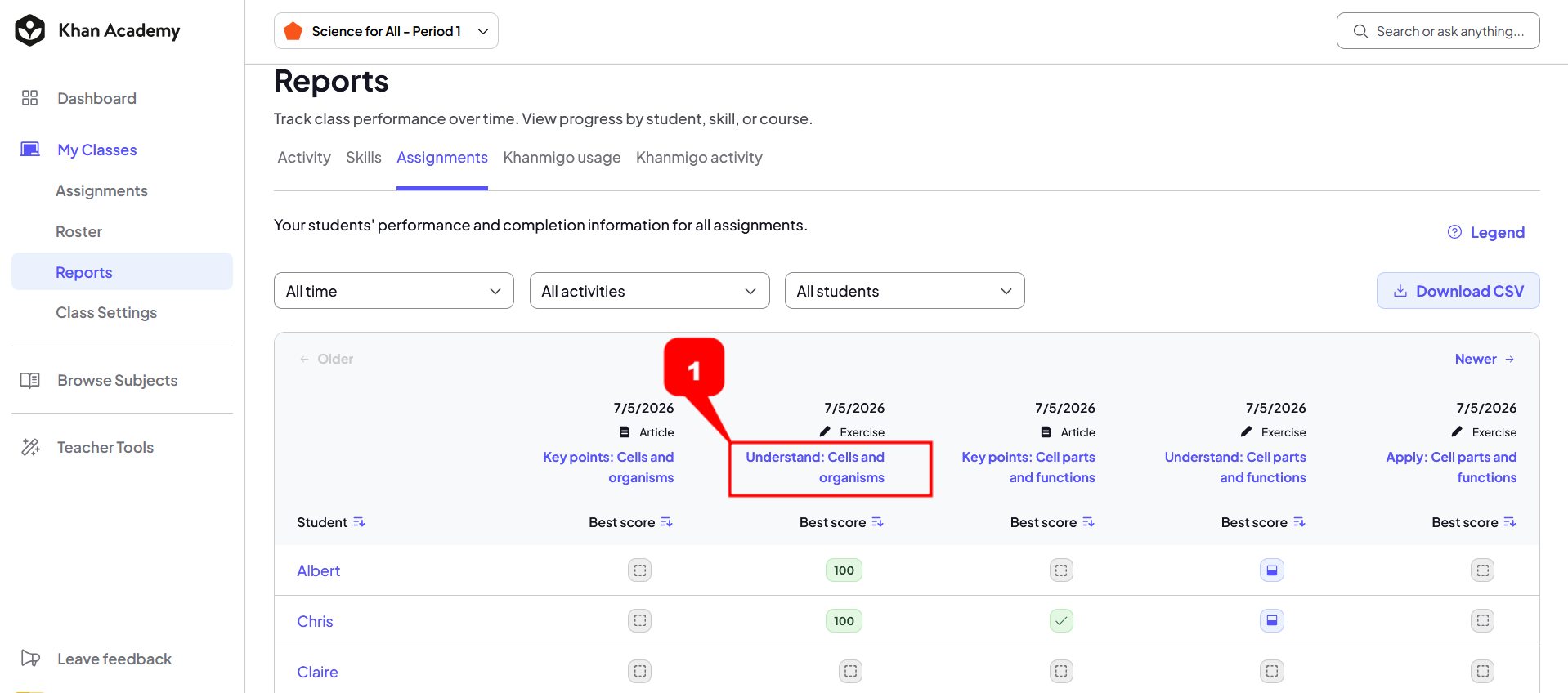Expand the All time dropdown

394,291
